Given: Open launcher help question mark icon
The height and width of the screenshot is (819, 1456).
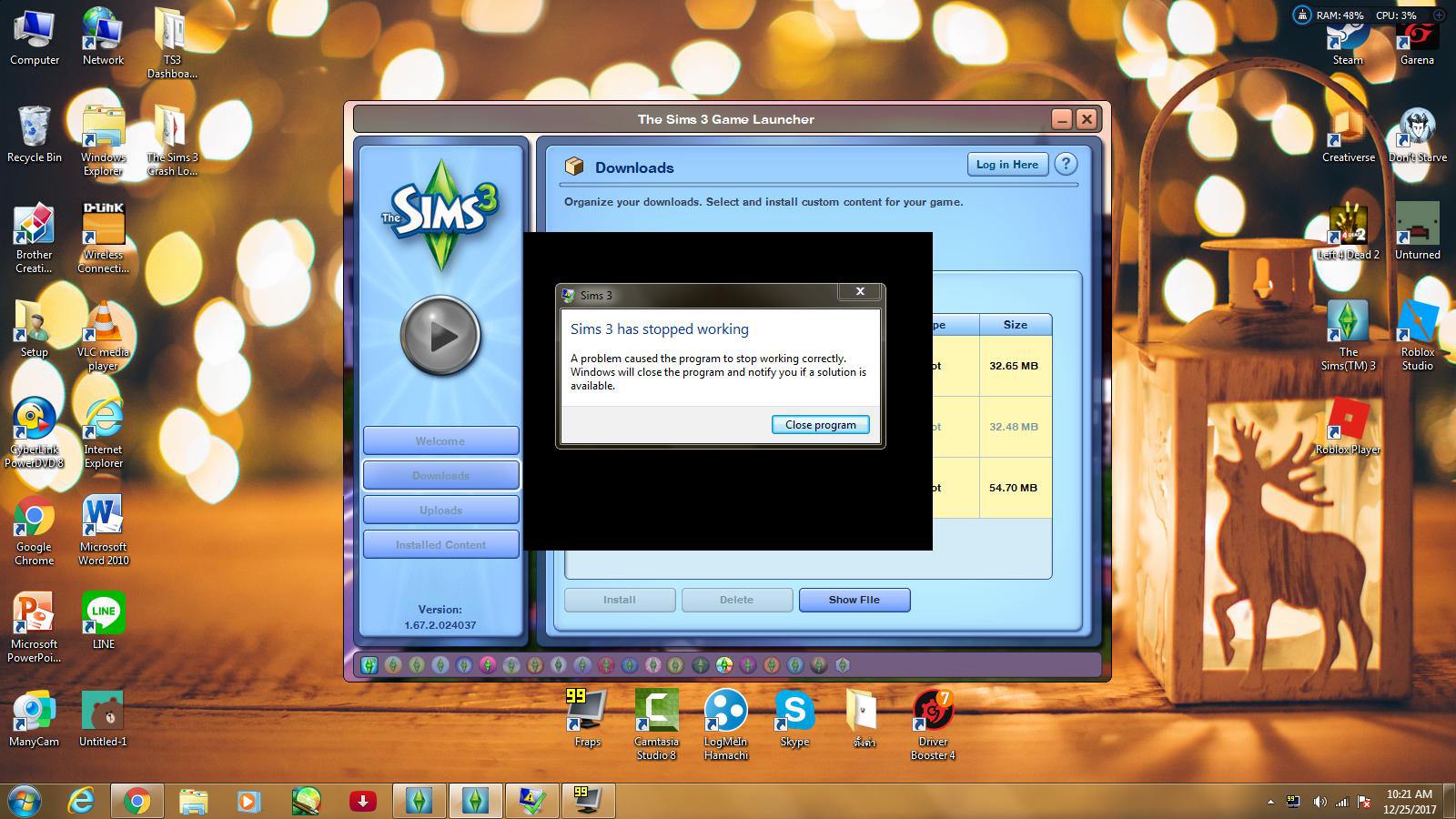Looking at the screenshot, I should 1066,165.
